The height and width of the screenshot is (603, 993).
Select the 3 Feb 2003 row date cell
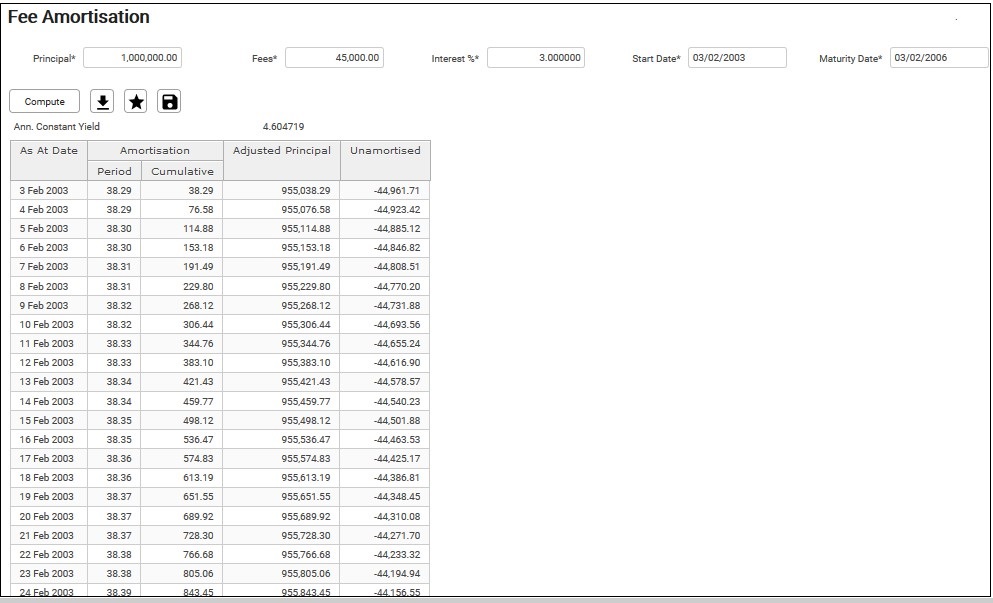(44, 190)
